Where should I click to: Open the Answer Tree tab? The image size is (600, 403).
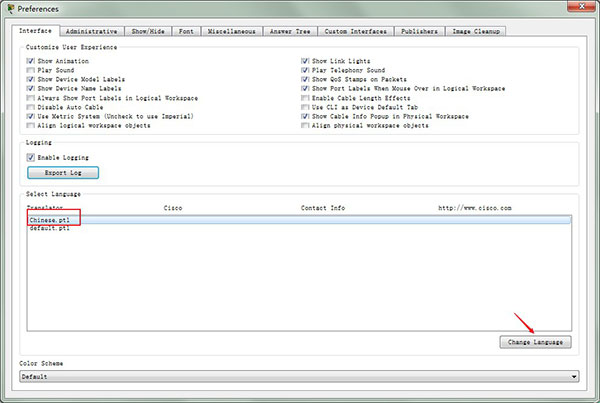point(290,31)
